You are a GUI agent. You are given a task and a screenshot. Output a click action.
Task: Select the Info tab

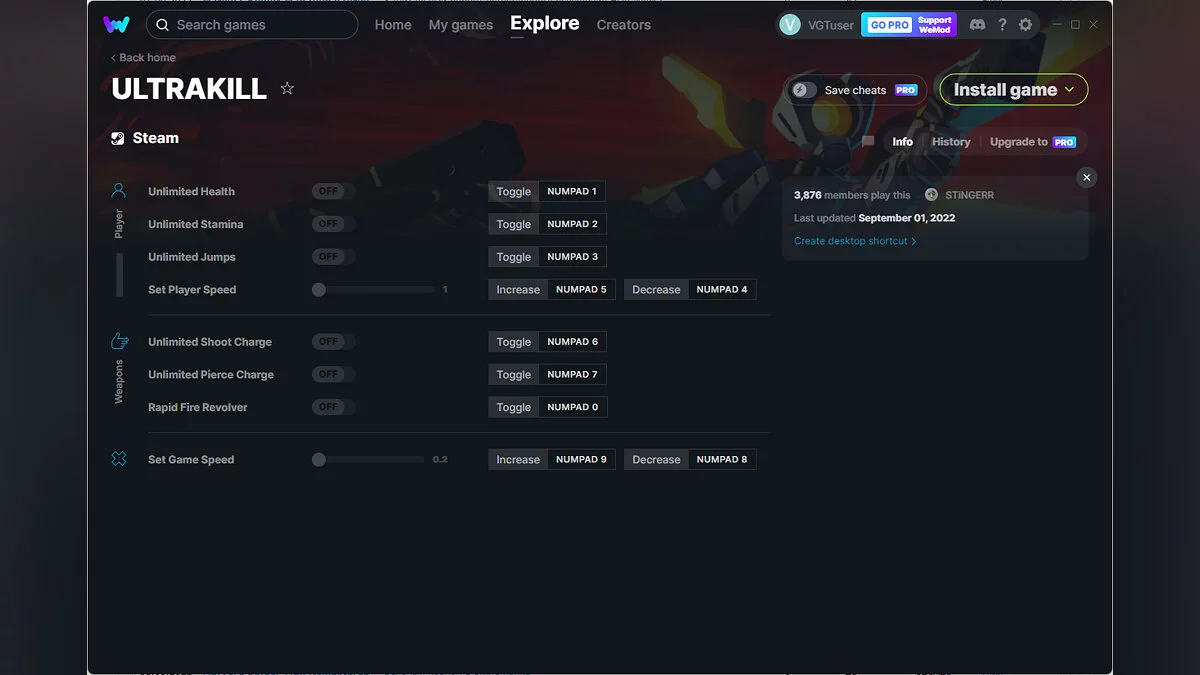tap(903, 142)
